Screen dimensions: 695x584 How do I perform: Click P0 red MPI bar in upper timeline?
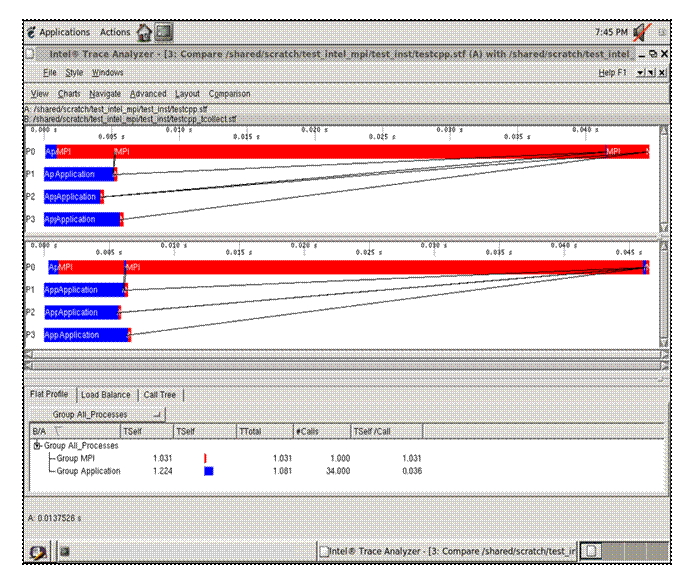(359, 152)
